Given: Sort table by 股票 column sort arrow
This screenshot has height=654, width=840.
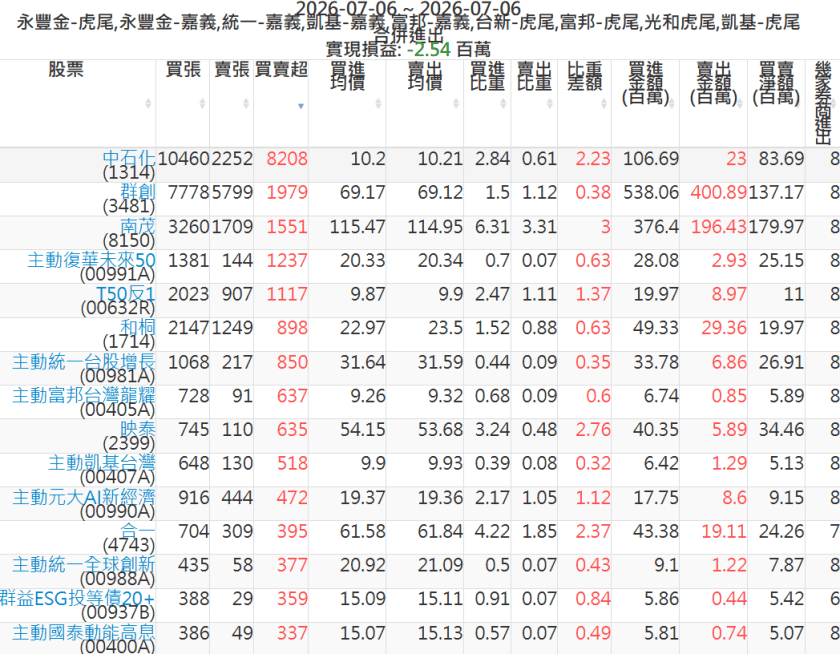Looking at the screenshot, I should pyautogui.click(x=148, y=104).
